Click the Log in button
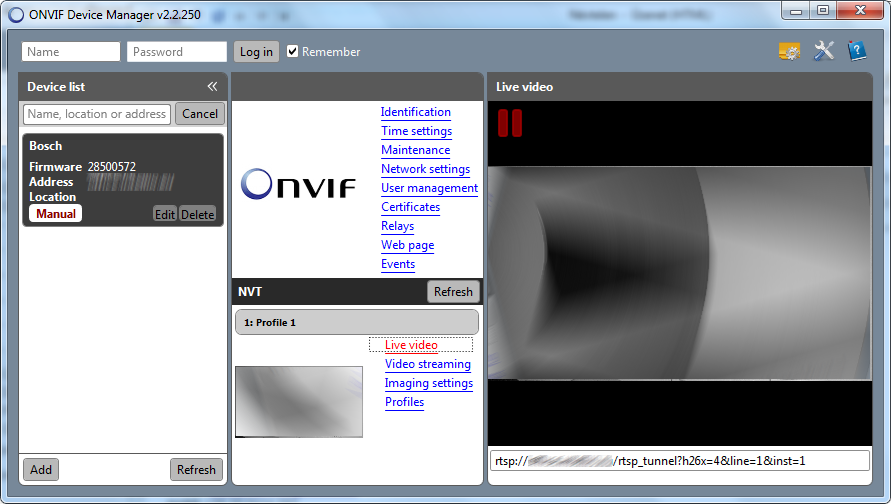The image size is (891, 504). [256, 52]
